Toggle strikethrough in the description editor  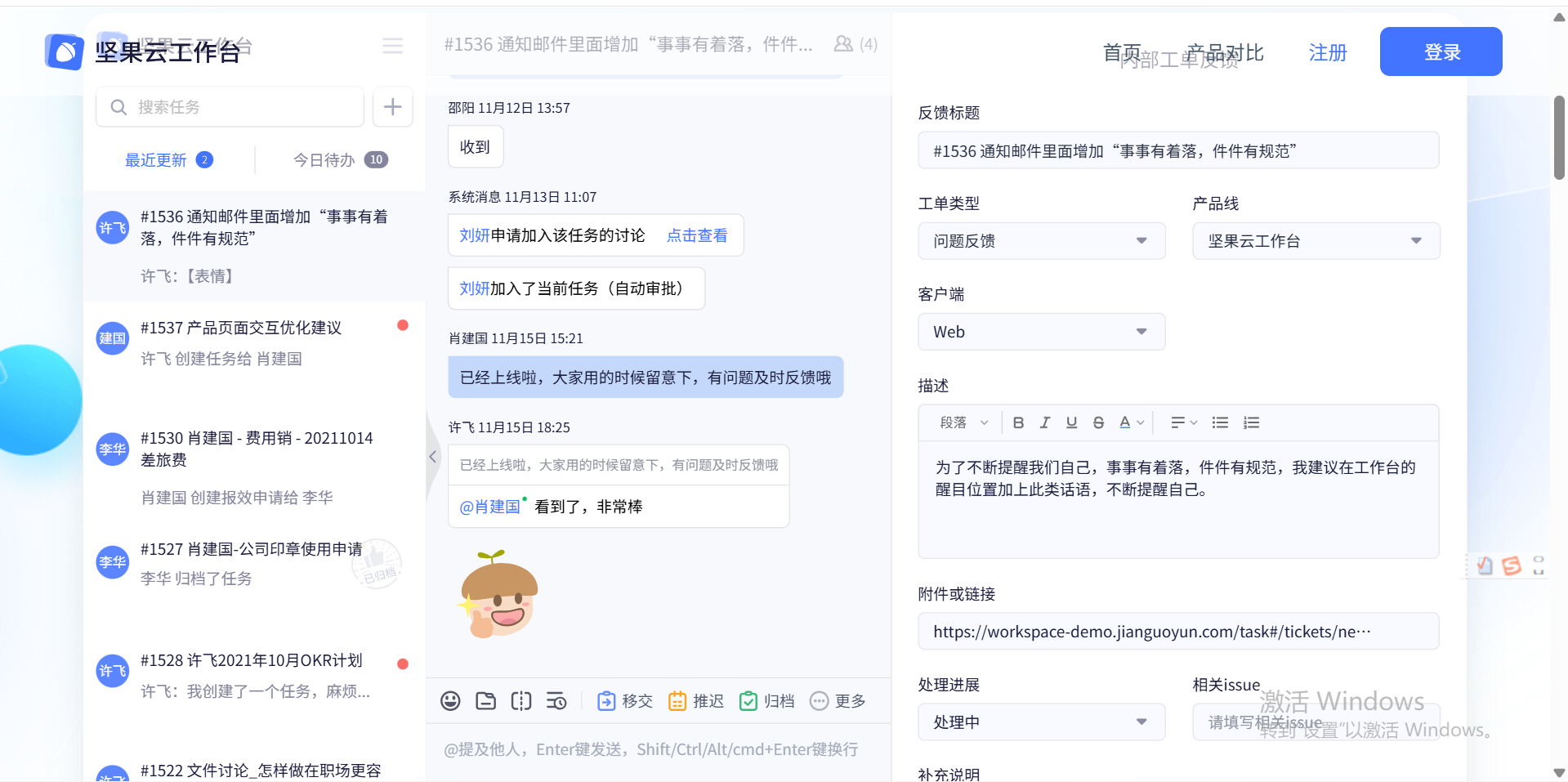(1099, 422)
